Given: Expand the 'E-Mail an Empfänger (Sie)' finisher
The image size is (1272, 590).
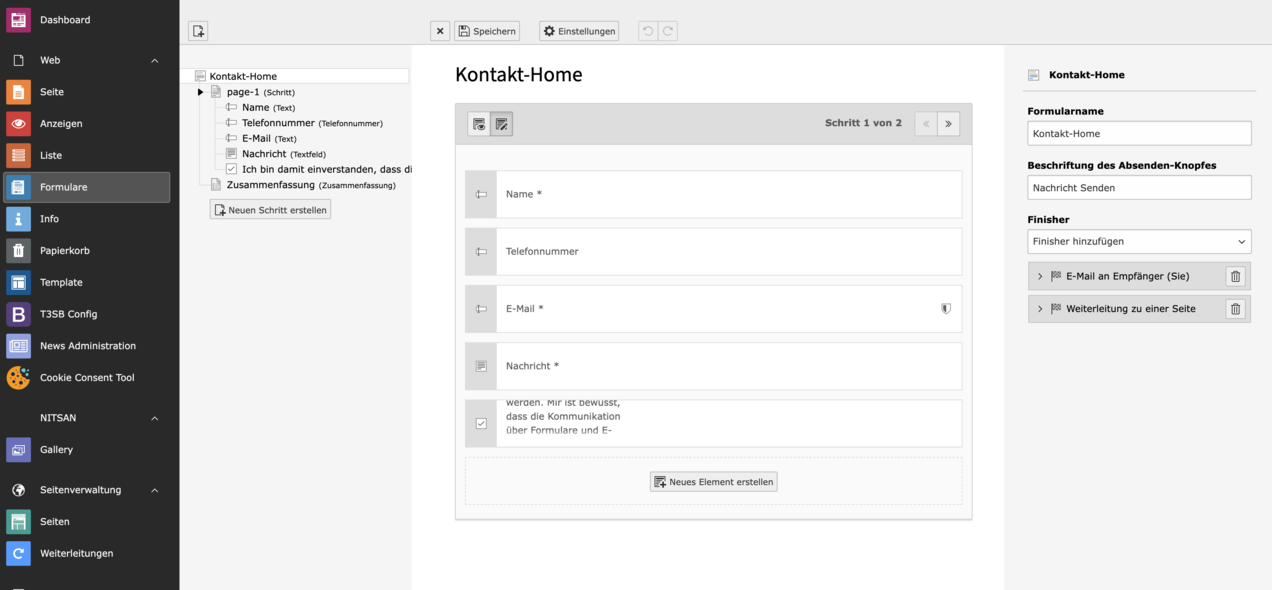Looking at the screenshot, I should tap(1040, 276).
